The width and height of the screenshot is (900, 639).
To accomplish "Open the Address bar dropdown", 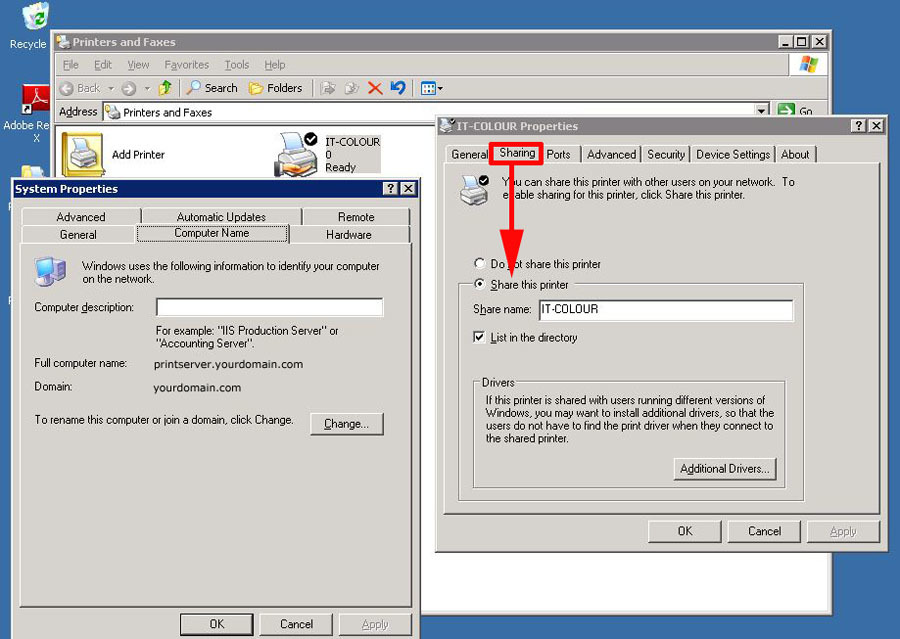I will [x=762, y=110].
